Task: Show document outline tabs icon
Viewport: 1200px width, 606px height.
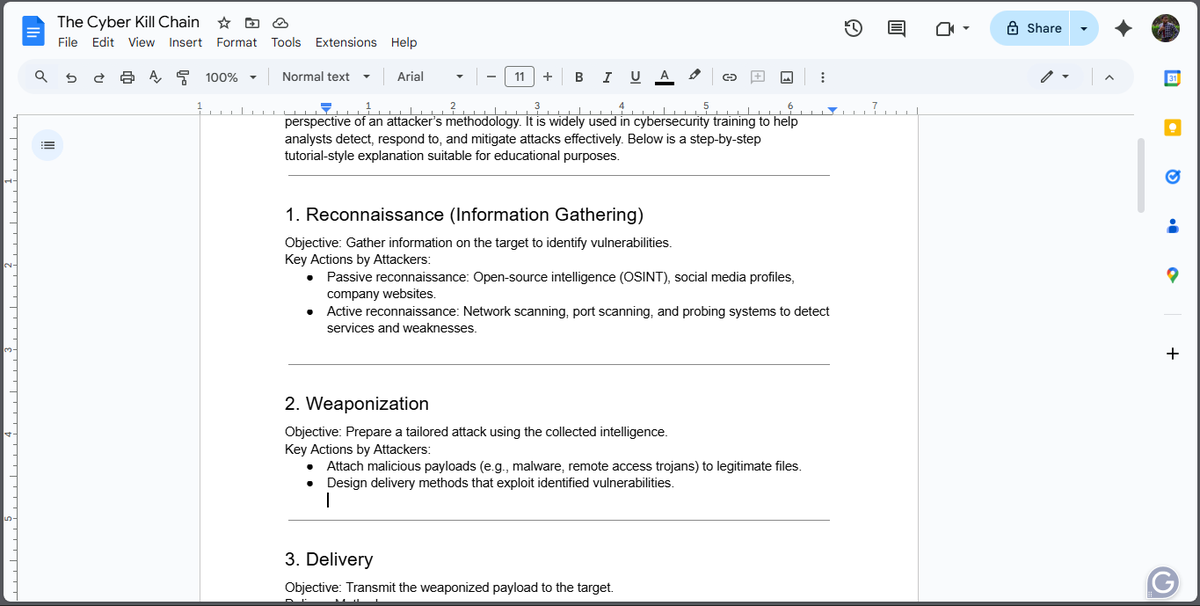Action: click(47, 145)
